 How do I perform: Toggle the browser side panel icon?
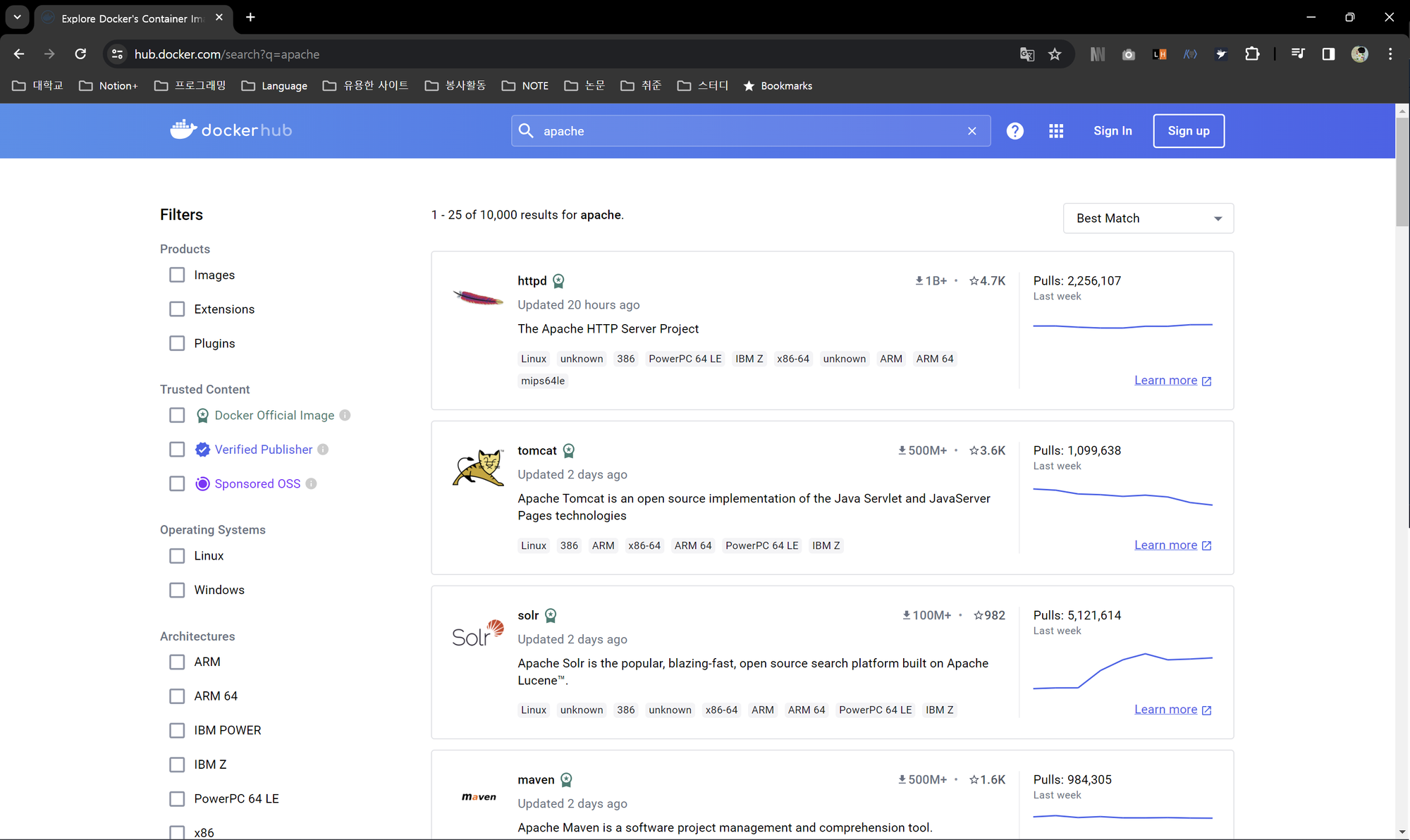(x=1328, y=54)
